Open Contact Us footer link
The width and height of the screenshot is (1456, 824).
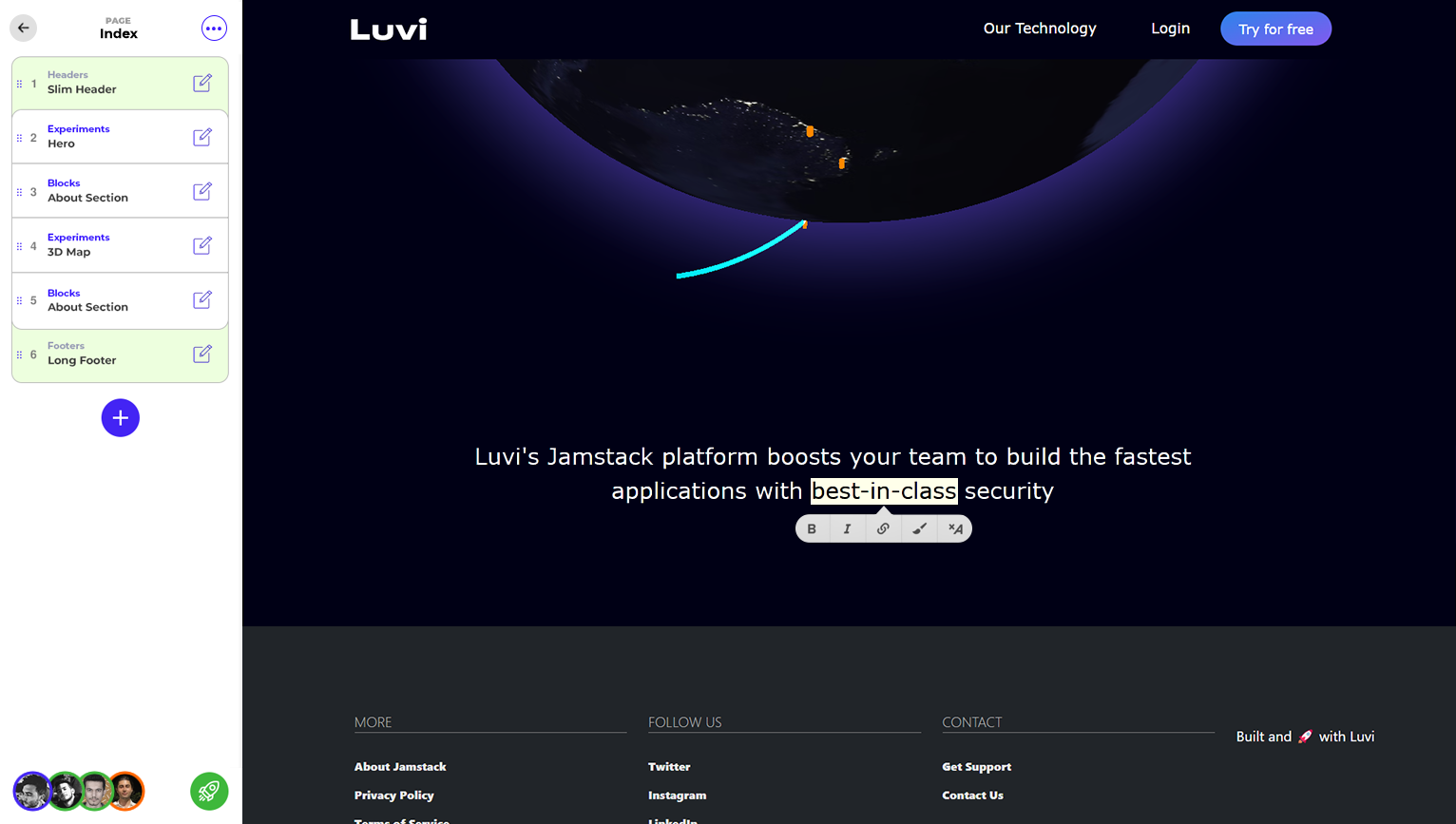click(x=972, y=795)
